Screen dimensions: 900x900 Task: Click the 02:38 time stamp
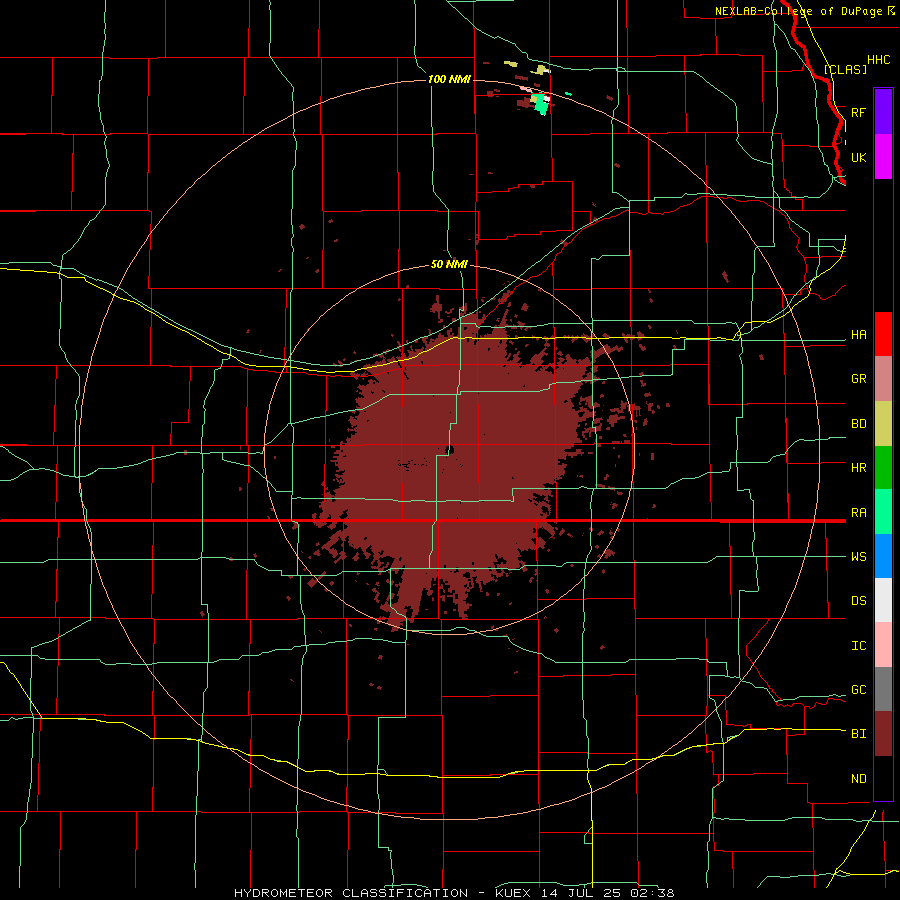click(652, 893)
